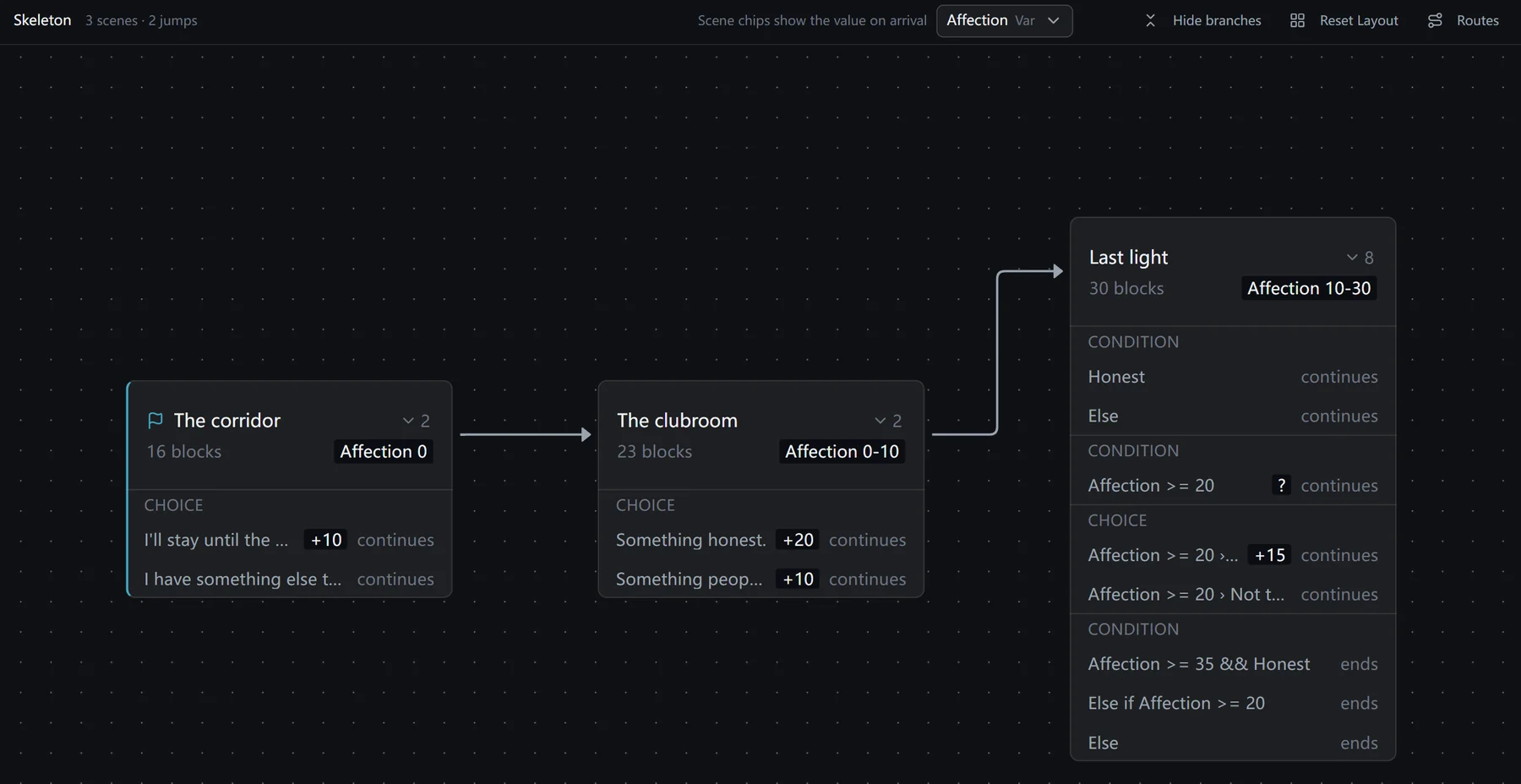This screenshot has width=1521, height=784.
Task: Click '30 blocks' in Last light
Action: point(1126,288)
